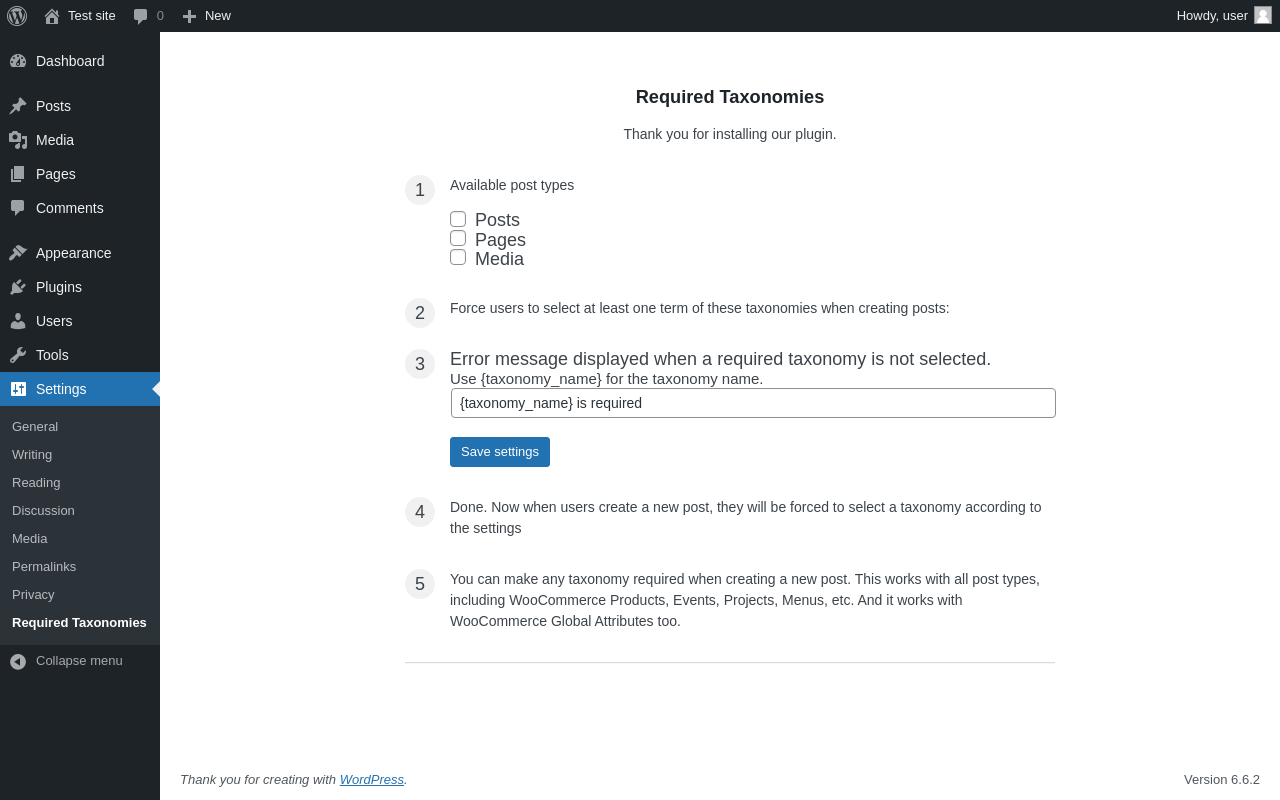This screenshot has height=800, width=1280.
Task: Open Discussion settings submenu
Action: pos(80,510)
